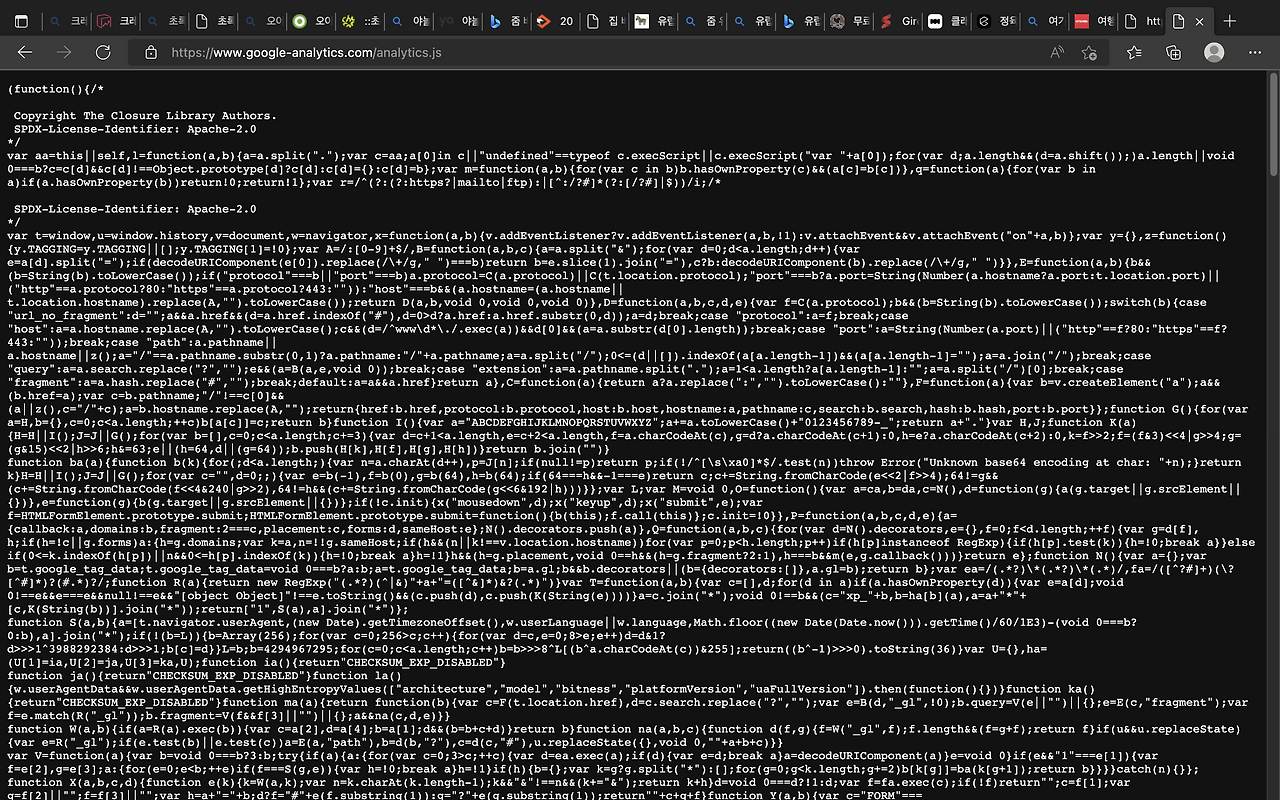Viewport: 1280px width, 800px height.
Task: Close the active analytics.js tab
Action: click(x=1200, y=21)
